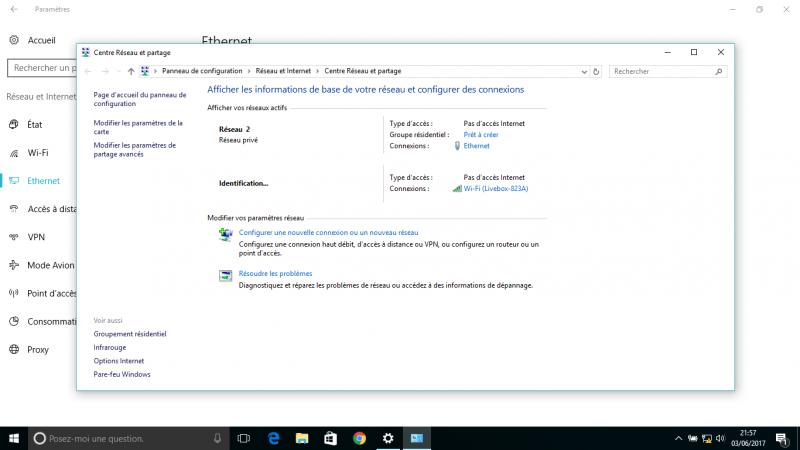Click Centre Réseau et partage breadcrumb
The width and height of the screenshot is (800, 450).
tap(363, 71)
